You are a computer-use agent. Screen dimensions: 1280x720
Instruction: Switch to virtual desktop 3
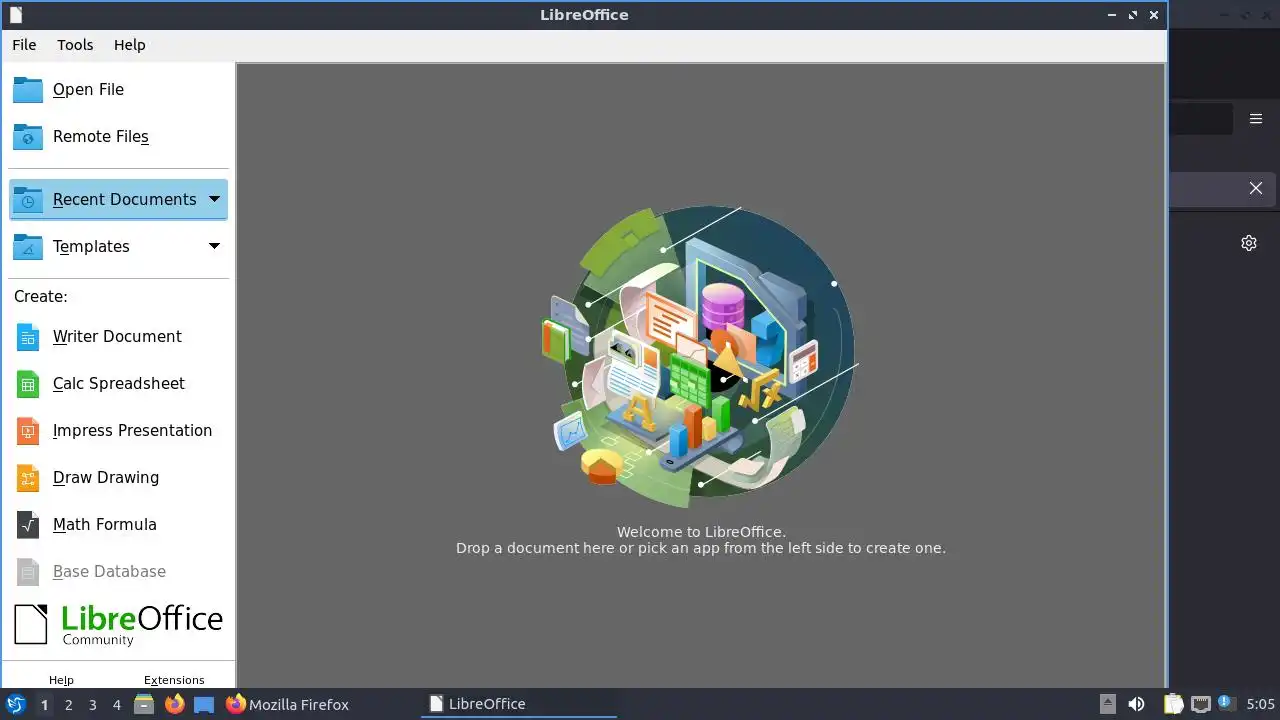pos(93,705)
